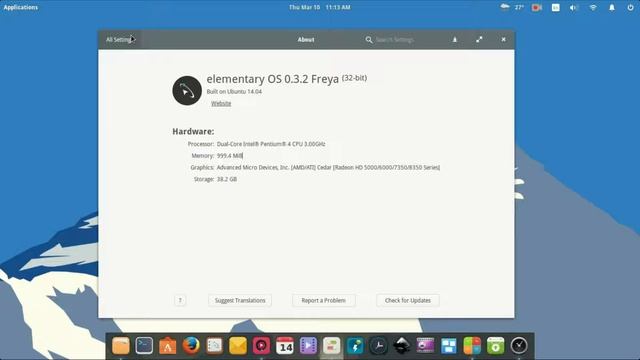Launch the purple Videos player icon

(x=308, y=346)
